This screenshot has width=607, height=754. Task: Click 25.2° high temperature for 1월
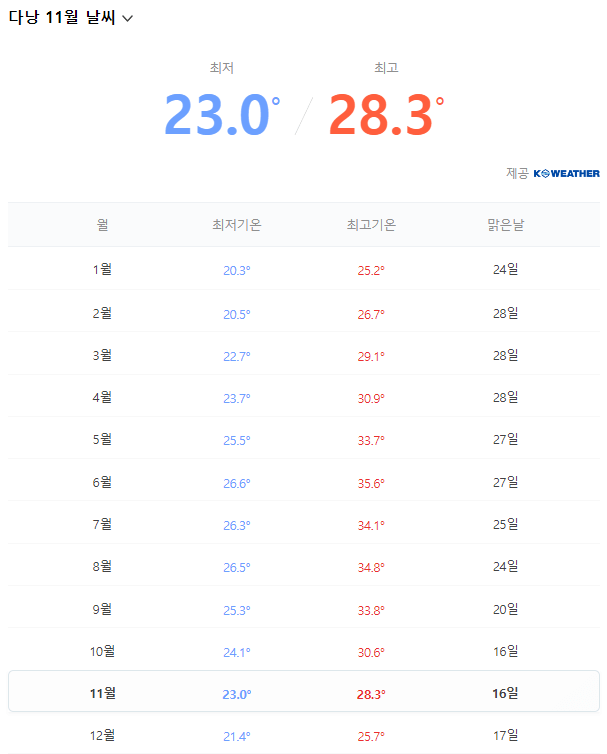click(371, 270)
